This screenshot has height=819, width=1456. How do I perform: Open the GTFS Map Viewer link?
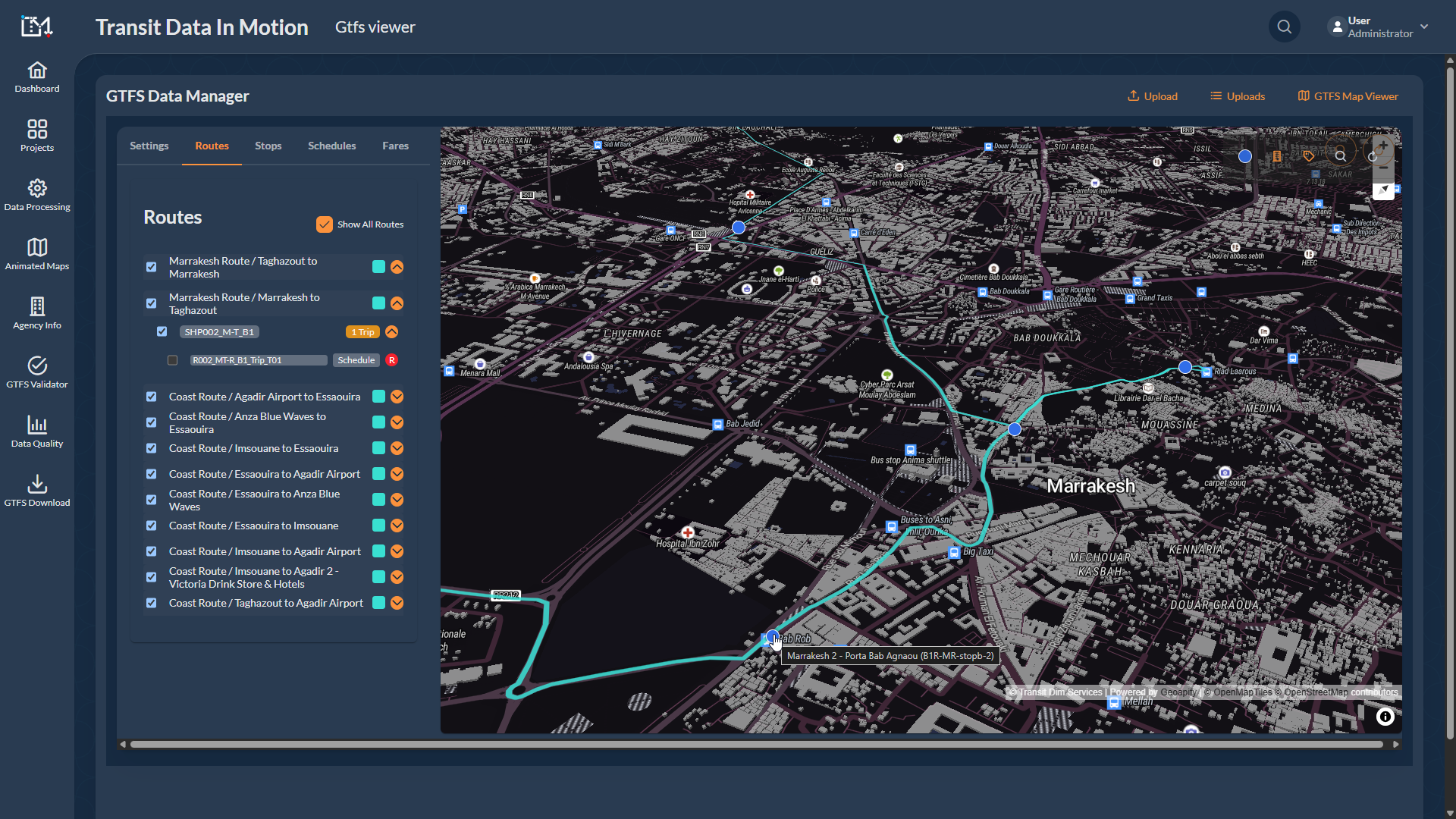point(1348,96)
